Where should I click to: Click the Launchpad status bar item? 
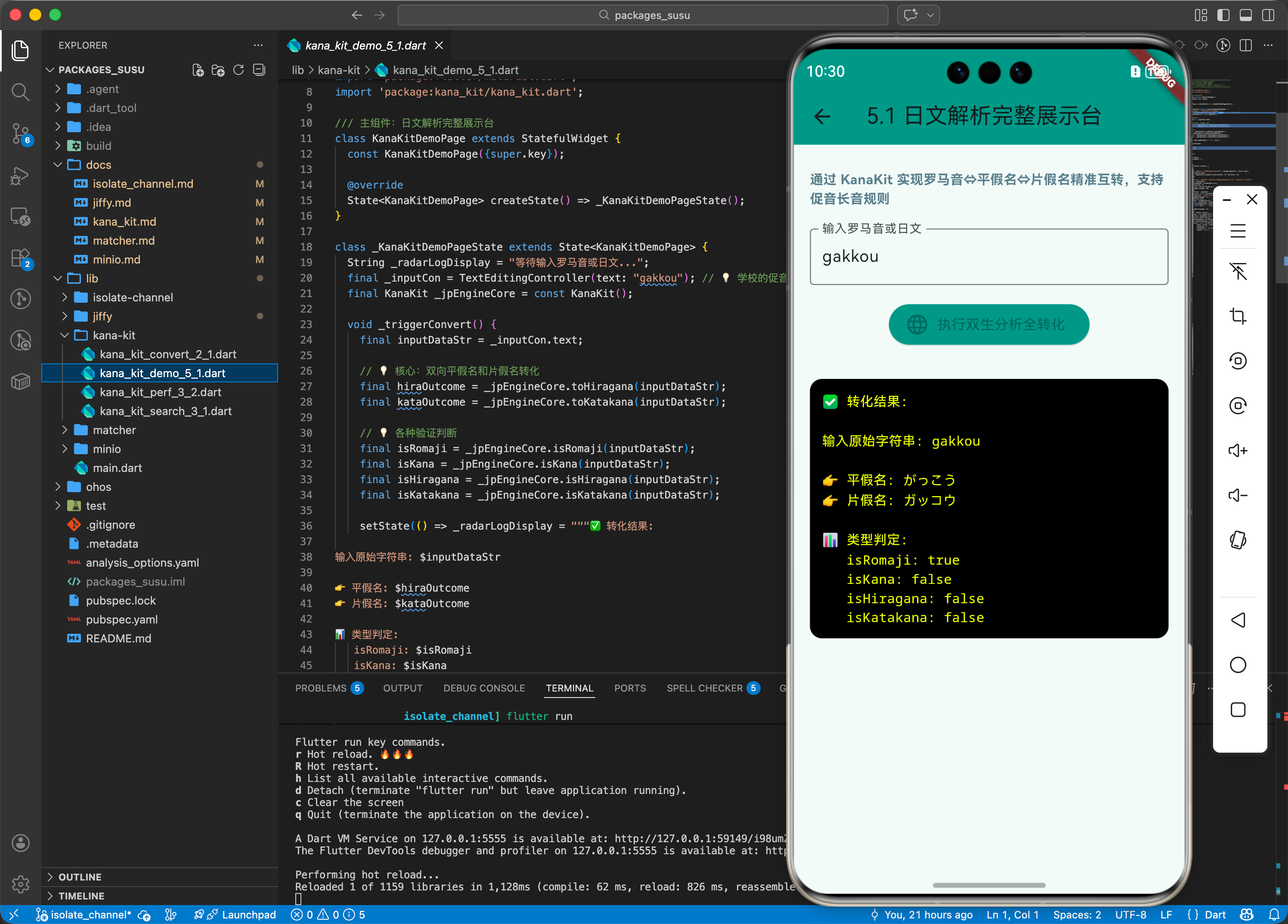[x=248, y=915]
